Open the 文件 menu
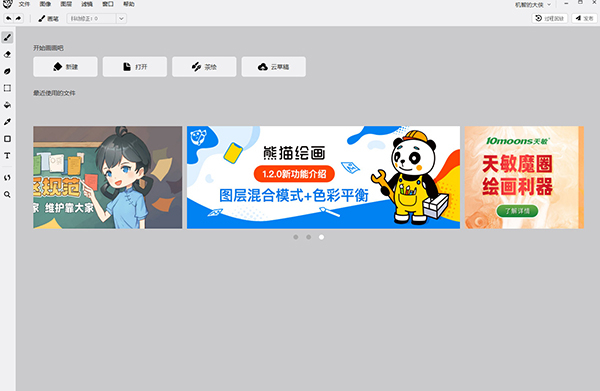 click(24, 4)
